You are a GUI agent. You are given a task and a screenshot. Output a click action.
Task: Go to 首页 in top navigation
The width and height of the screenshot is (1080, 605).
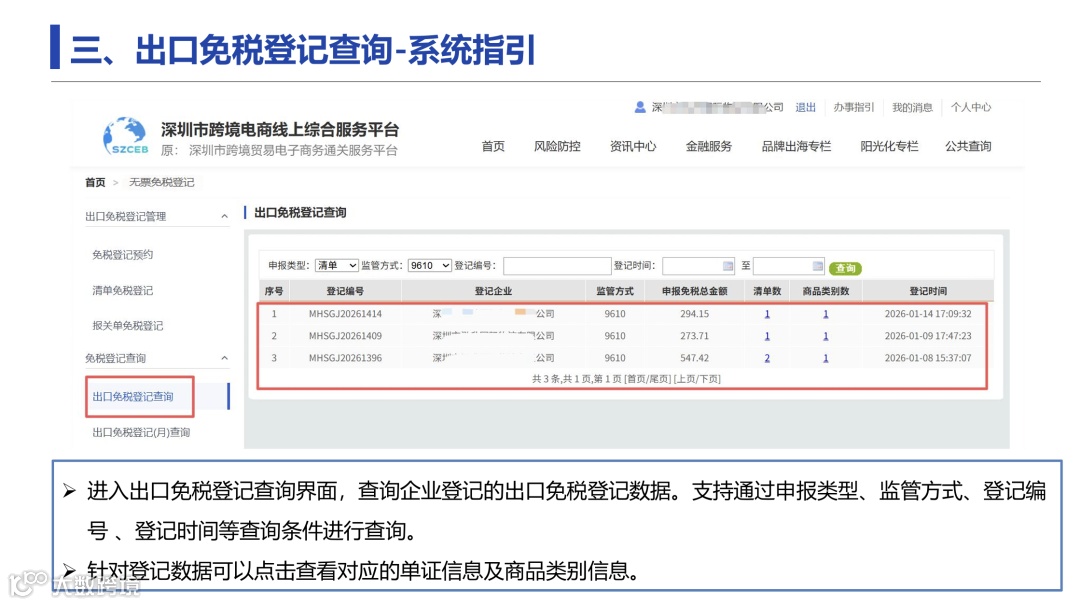tap(493, 146)
